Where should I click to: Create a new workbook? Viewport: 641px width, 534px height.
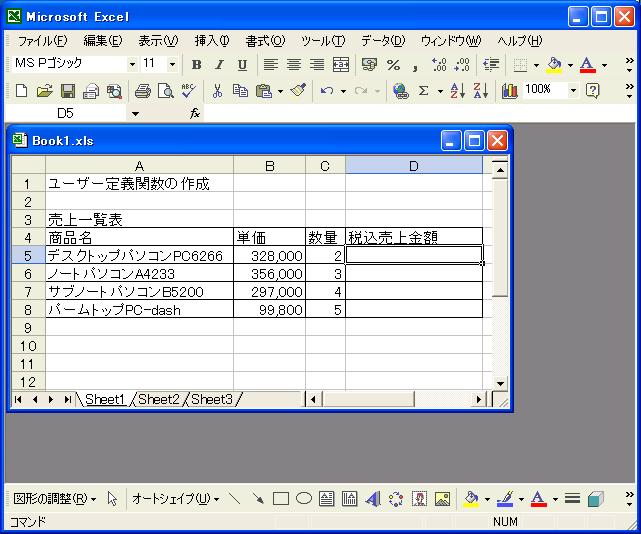pyautogui.click(x=21, y=90)
